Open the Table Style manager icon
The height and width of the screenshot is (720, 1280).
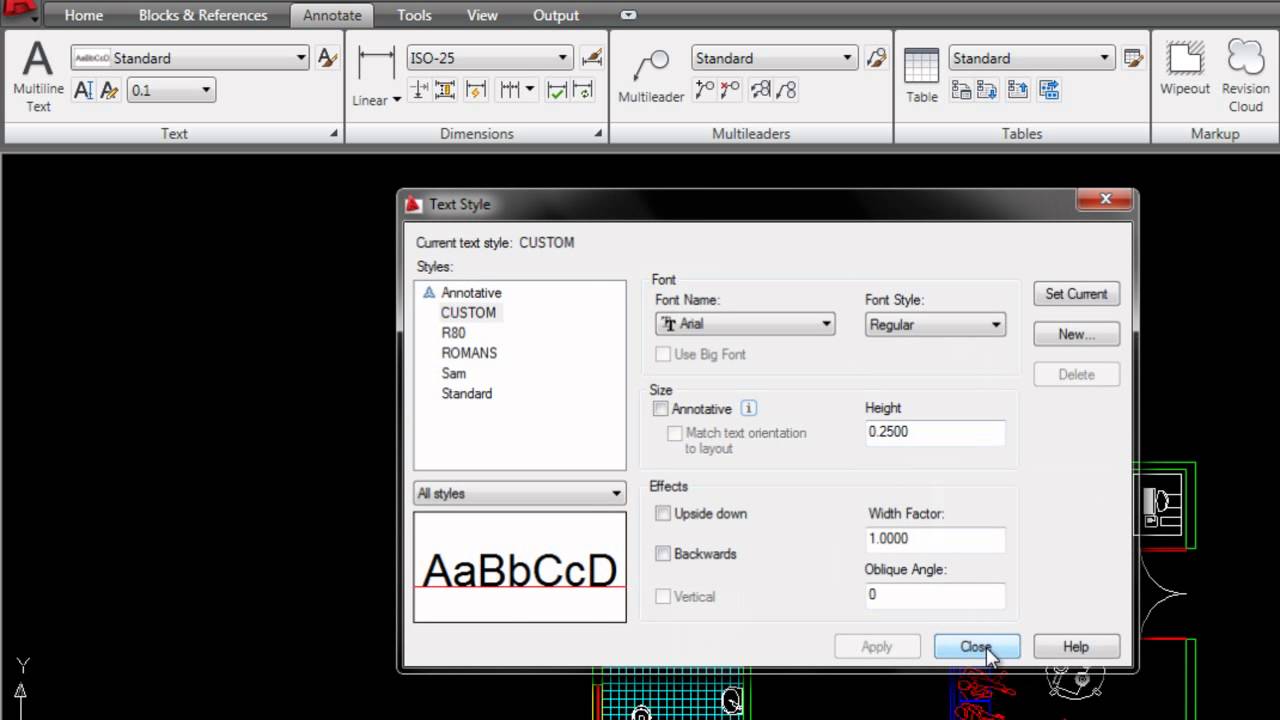point(1133,58)
